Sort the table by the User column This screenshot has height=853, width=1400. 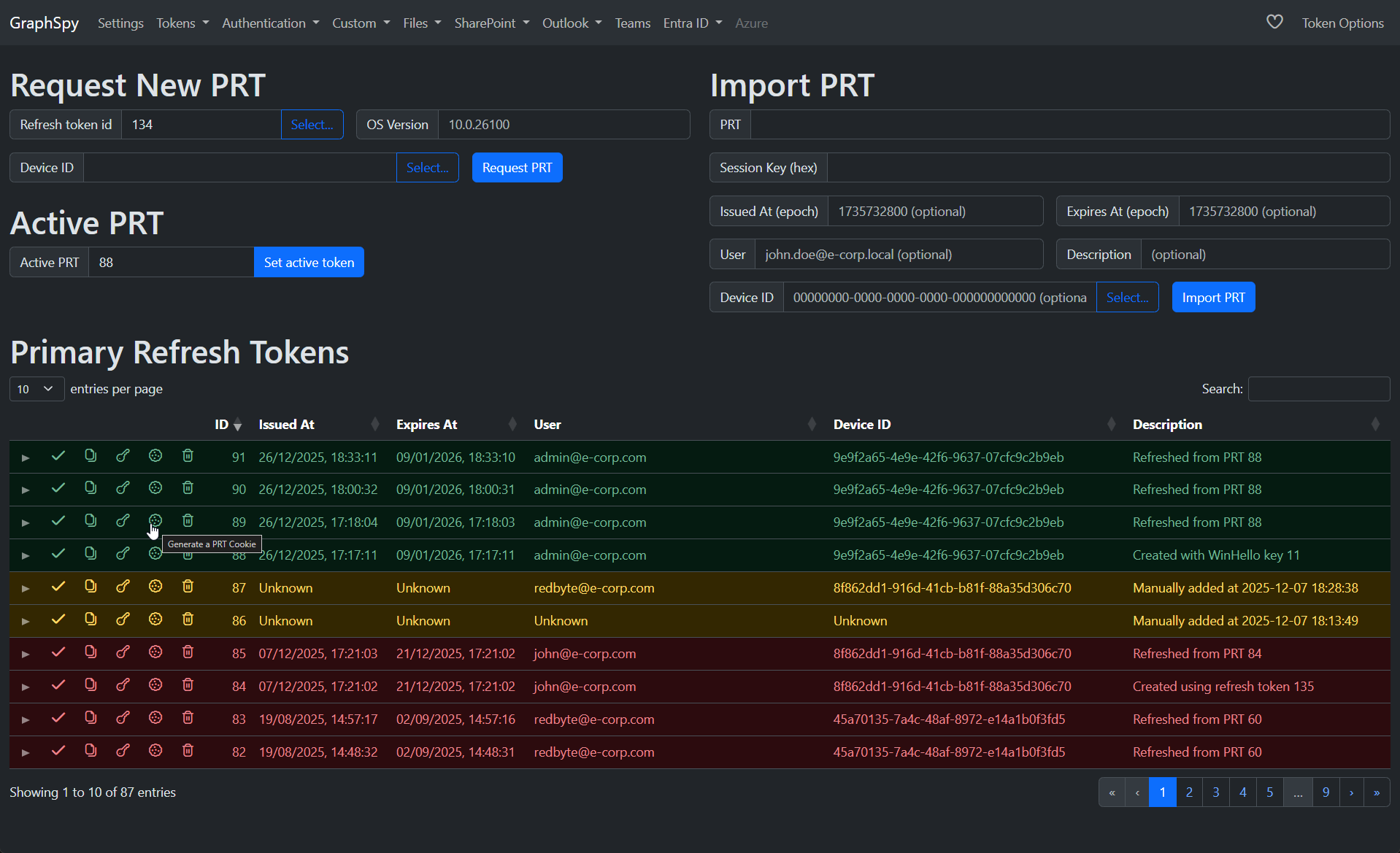[x=674, y=425]
